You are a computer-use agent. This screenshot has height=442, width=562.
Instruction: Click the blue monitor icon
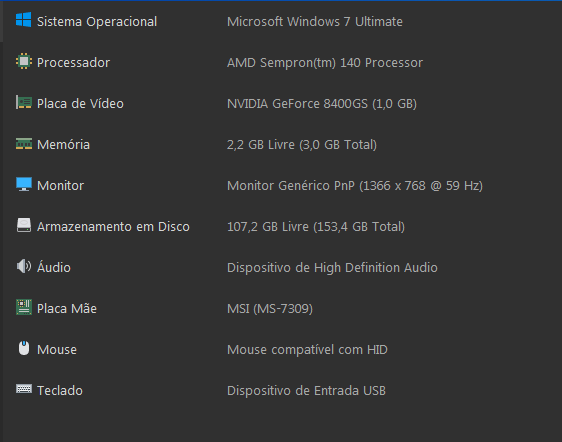(x=24, y=184)
